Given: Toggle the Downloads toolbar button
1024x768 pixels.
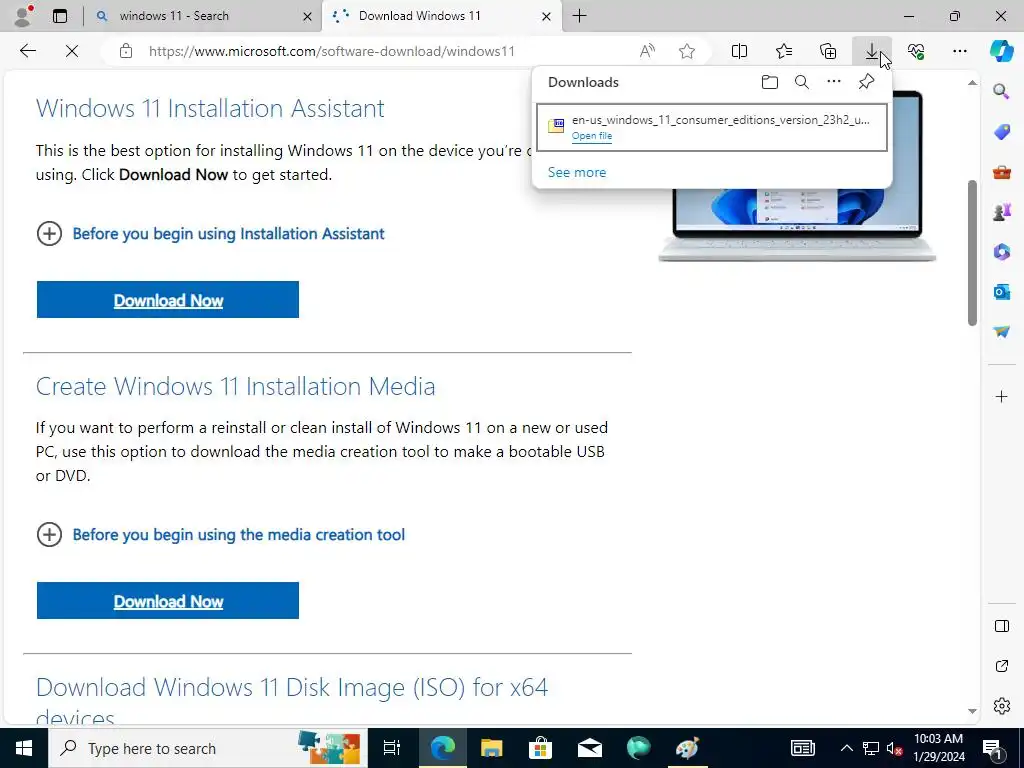Looking at the screenshot, I should (x=872, y=51).
